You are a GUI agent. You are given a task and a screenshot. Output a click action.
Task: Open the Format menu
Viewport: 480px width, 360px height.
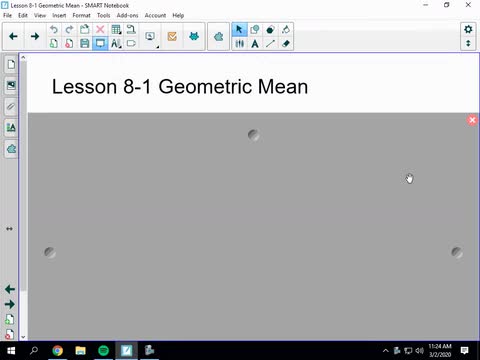(x=81, y=15)
